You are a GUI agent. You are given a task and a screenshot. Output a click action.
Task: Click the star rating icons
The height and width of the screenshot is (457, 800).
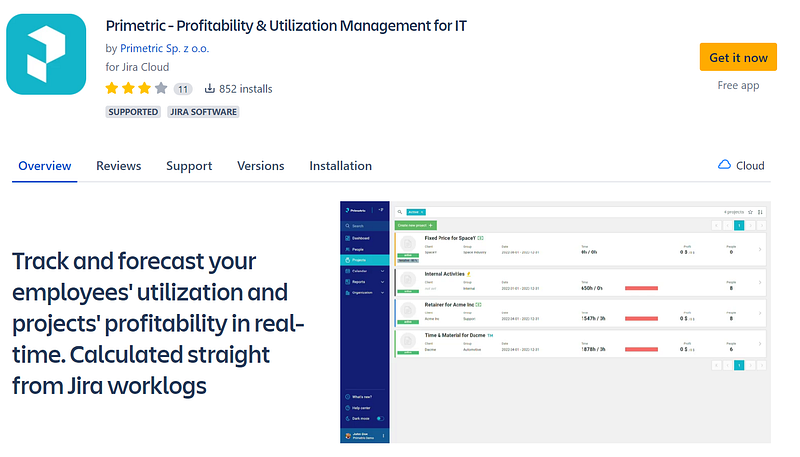[x=136, y=88]
